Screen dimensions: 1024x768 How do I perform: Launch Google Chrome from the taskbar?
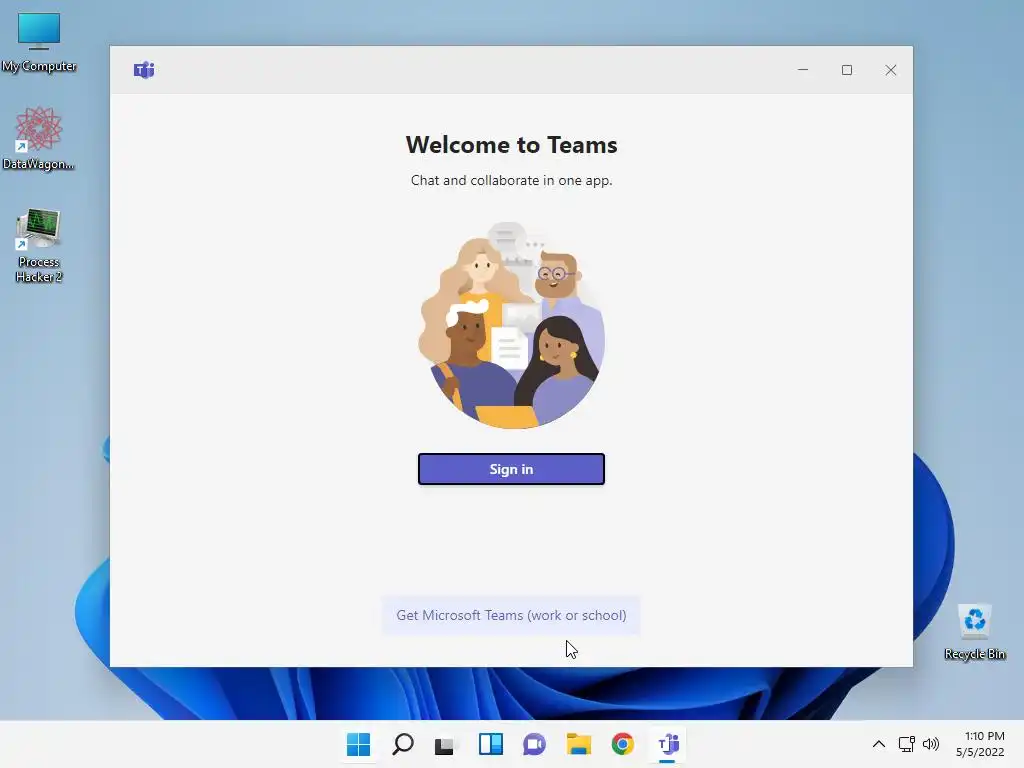click(x=622, y=744)
